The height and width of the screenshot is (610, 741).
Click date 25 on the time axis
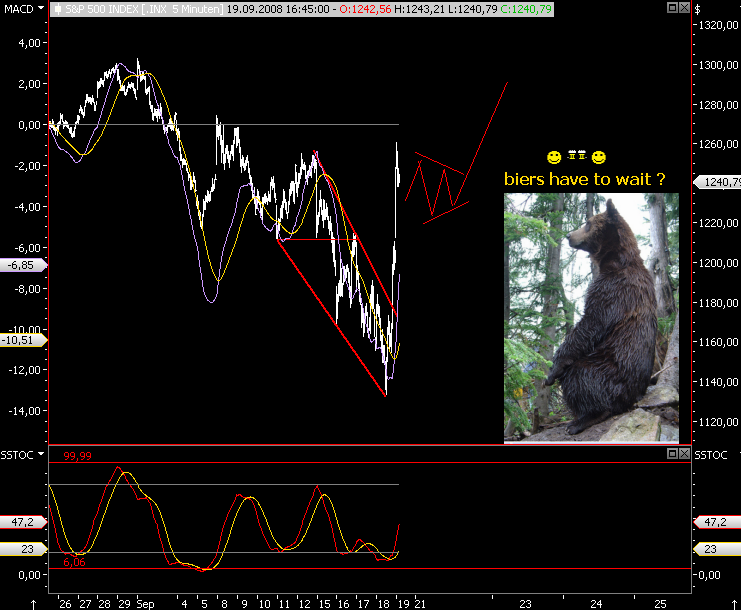660,604
